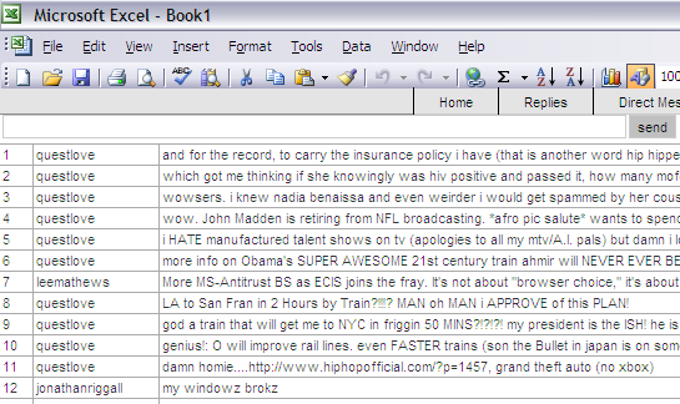
Task: Click the send button
Action: [652, 127]
